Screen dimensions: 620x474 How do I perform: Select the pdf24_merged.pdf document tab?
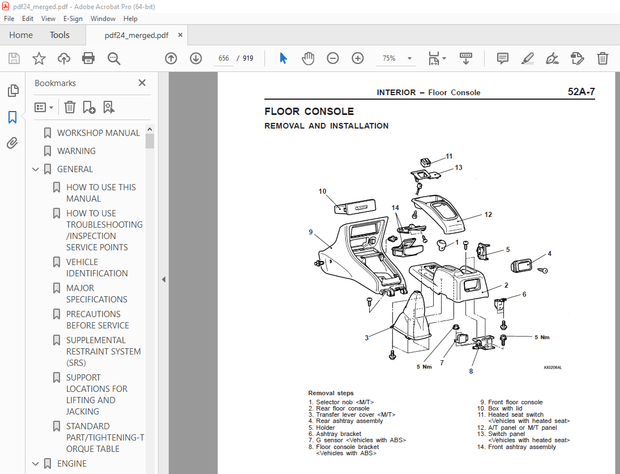coord(136,36)
